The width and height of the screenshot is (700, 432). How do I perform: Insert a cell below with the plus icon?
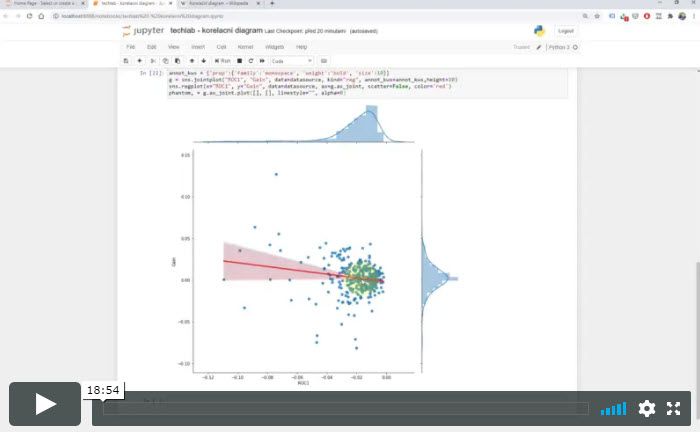tap(140, 61)
